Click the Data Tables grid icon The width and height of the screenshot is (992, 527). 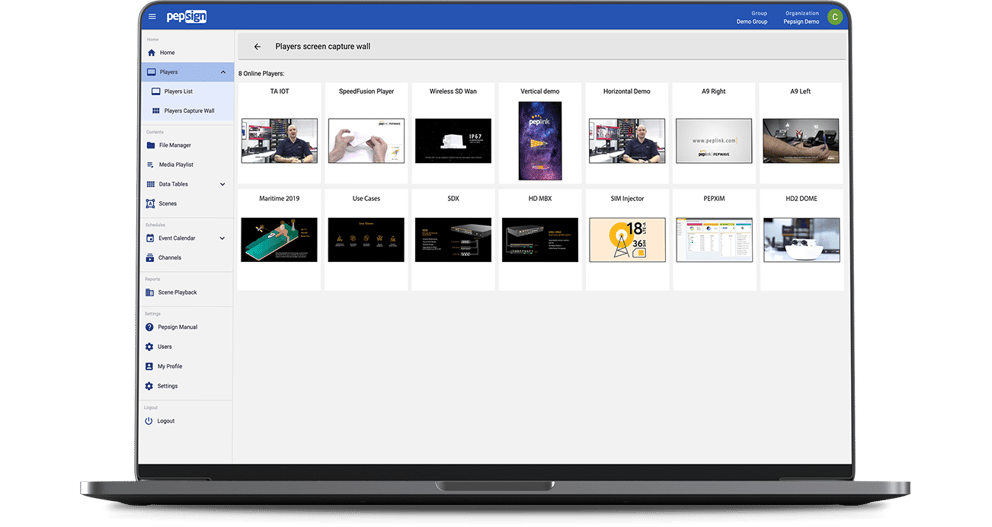coord(151,184)
